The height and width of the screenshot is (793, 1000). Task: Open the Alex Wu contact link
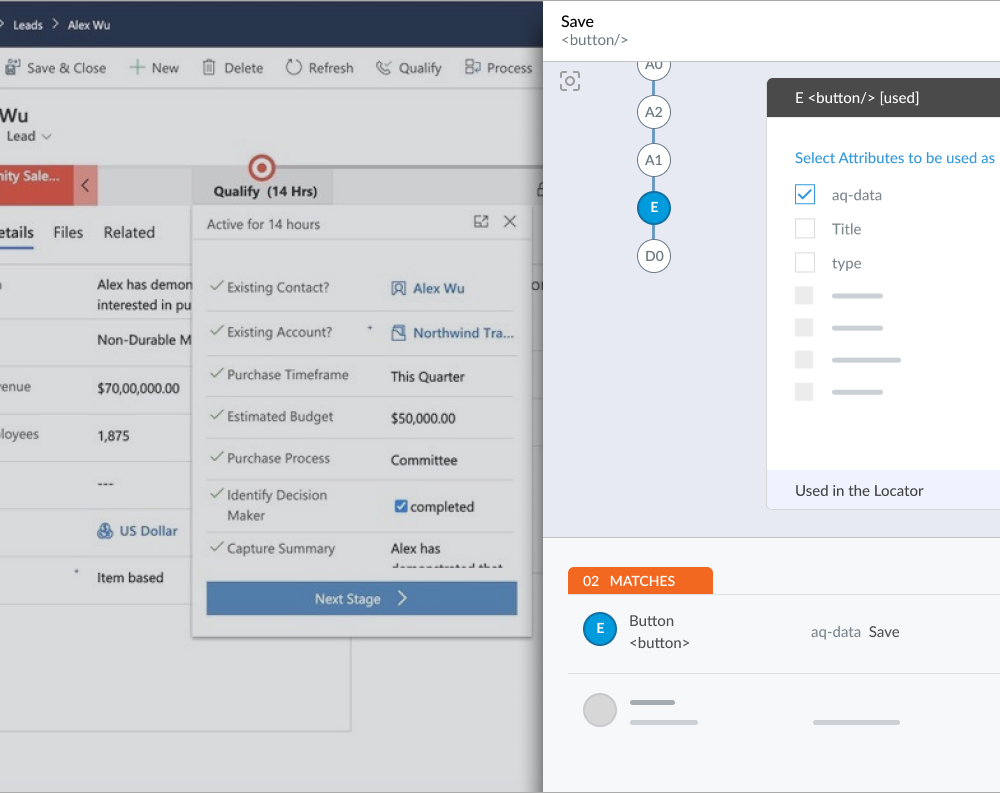[x=438, y=288]
